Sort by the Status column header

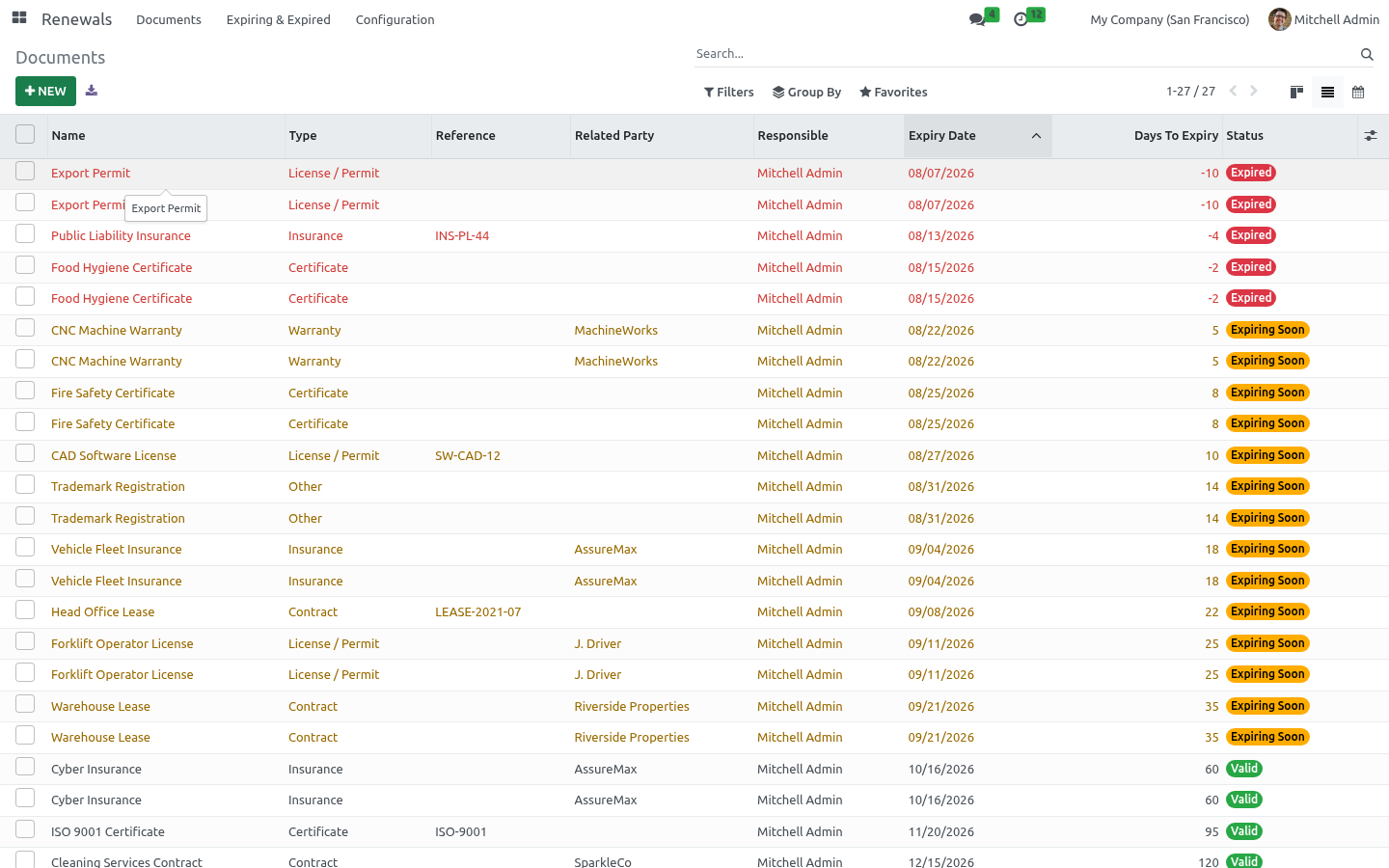click(x=1289, y=136)
